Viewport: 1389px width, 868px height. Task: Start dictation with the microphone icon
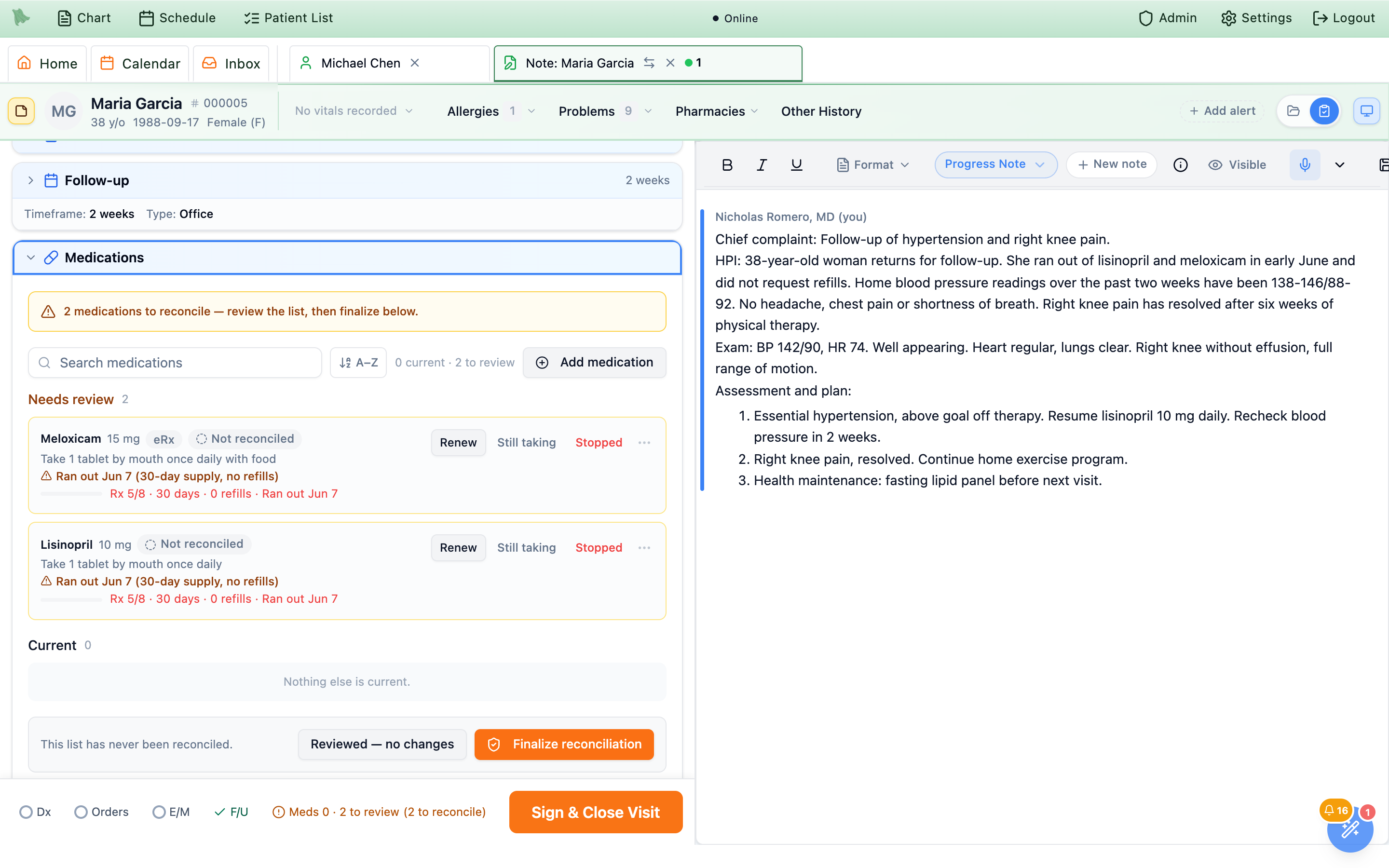1305,165
